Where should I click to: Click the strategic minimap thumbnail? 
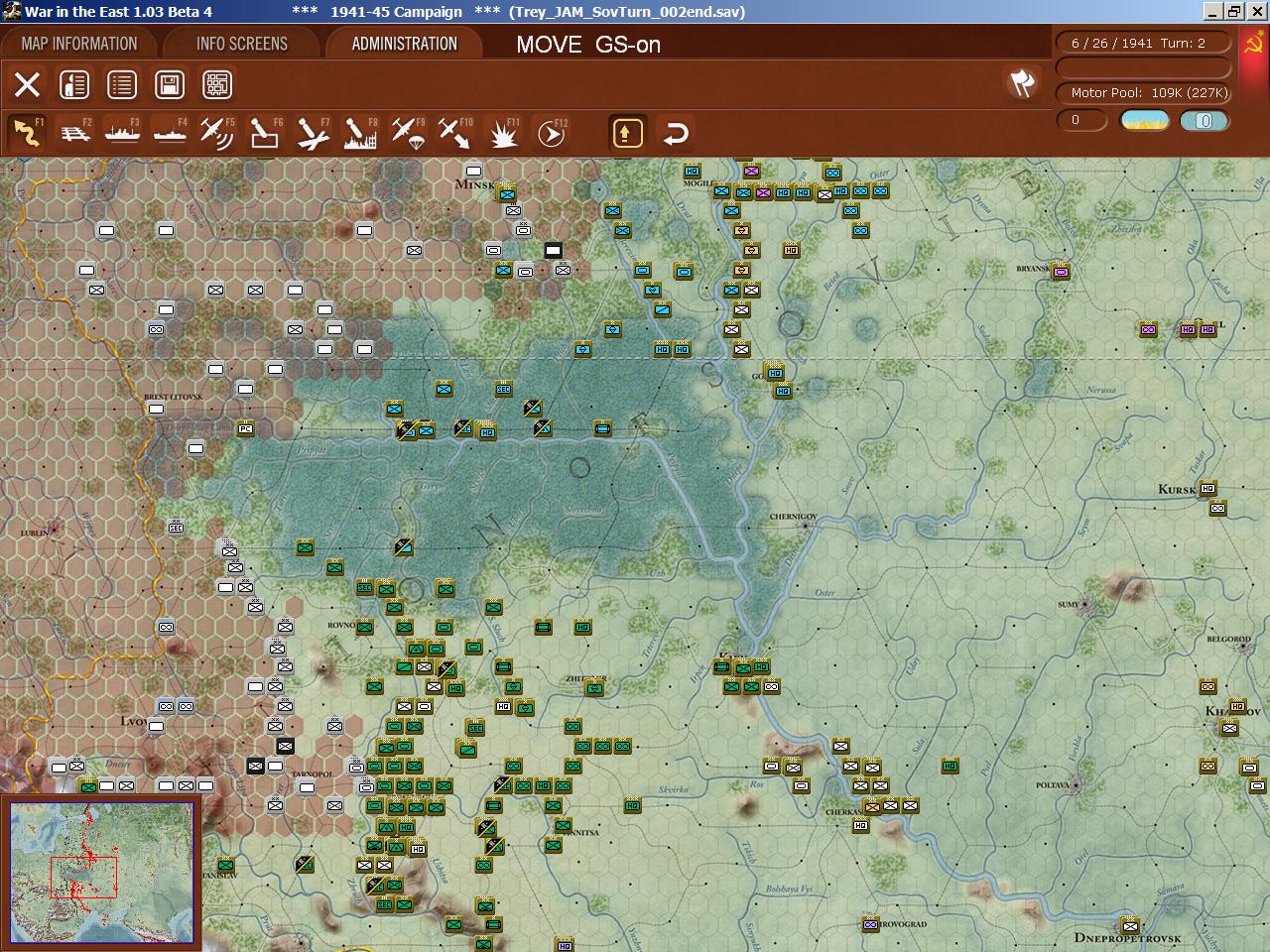pos(102,873)
